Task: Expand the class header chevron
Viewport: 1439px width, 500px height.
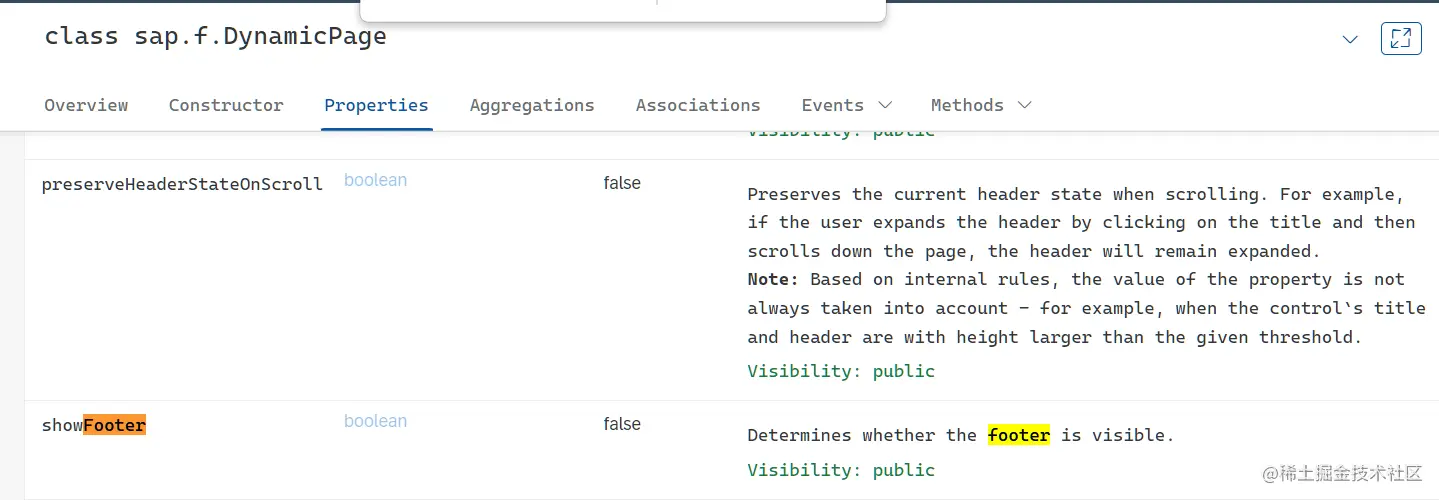Action: pos(1350,40)
